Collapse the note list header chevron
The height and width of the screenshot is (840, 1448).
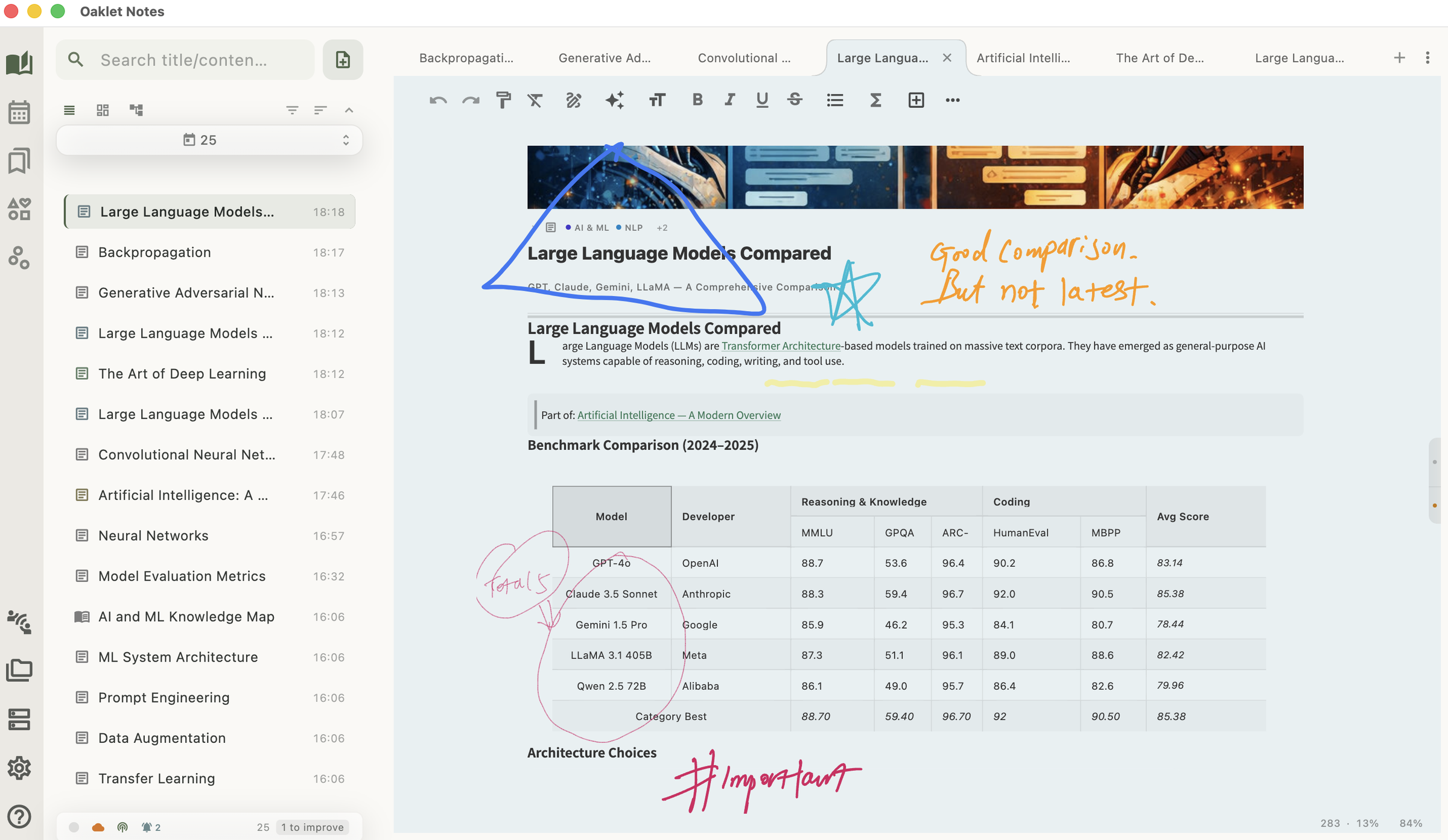click(x=349, y=110)
